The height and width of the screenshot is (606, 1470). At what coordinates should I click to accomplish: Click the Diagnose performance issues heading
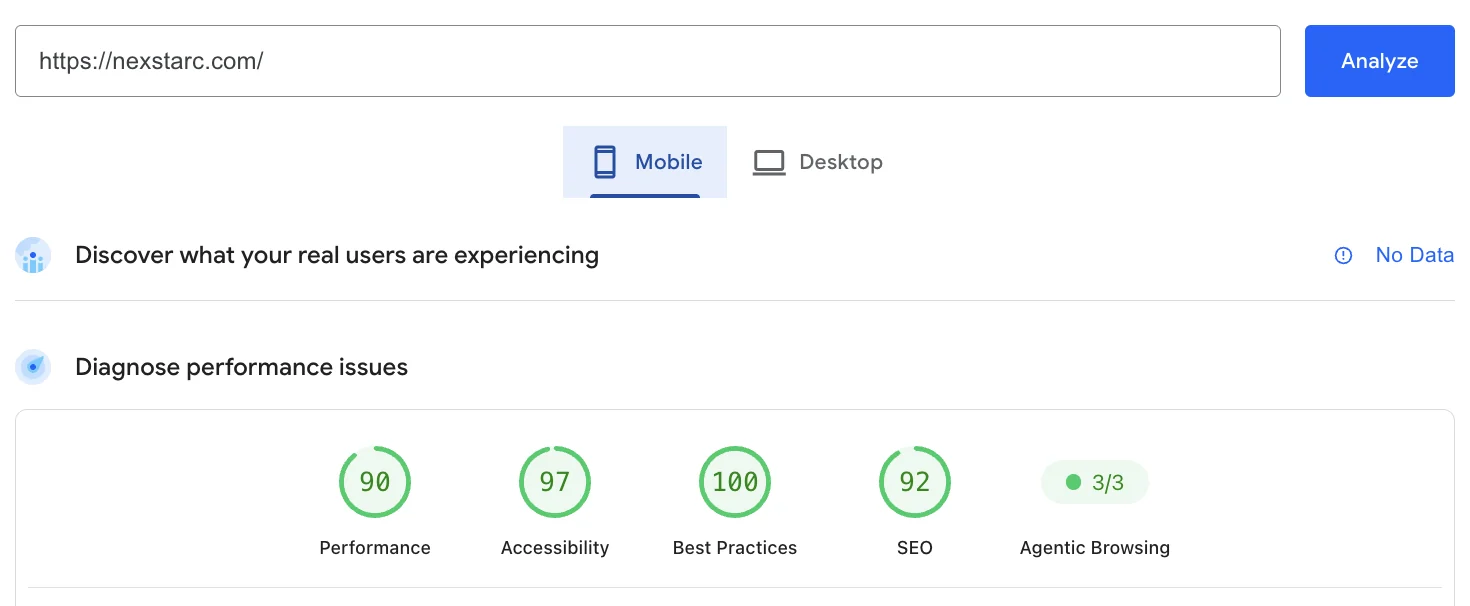click(241, 368)
